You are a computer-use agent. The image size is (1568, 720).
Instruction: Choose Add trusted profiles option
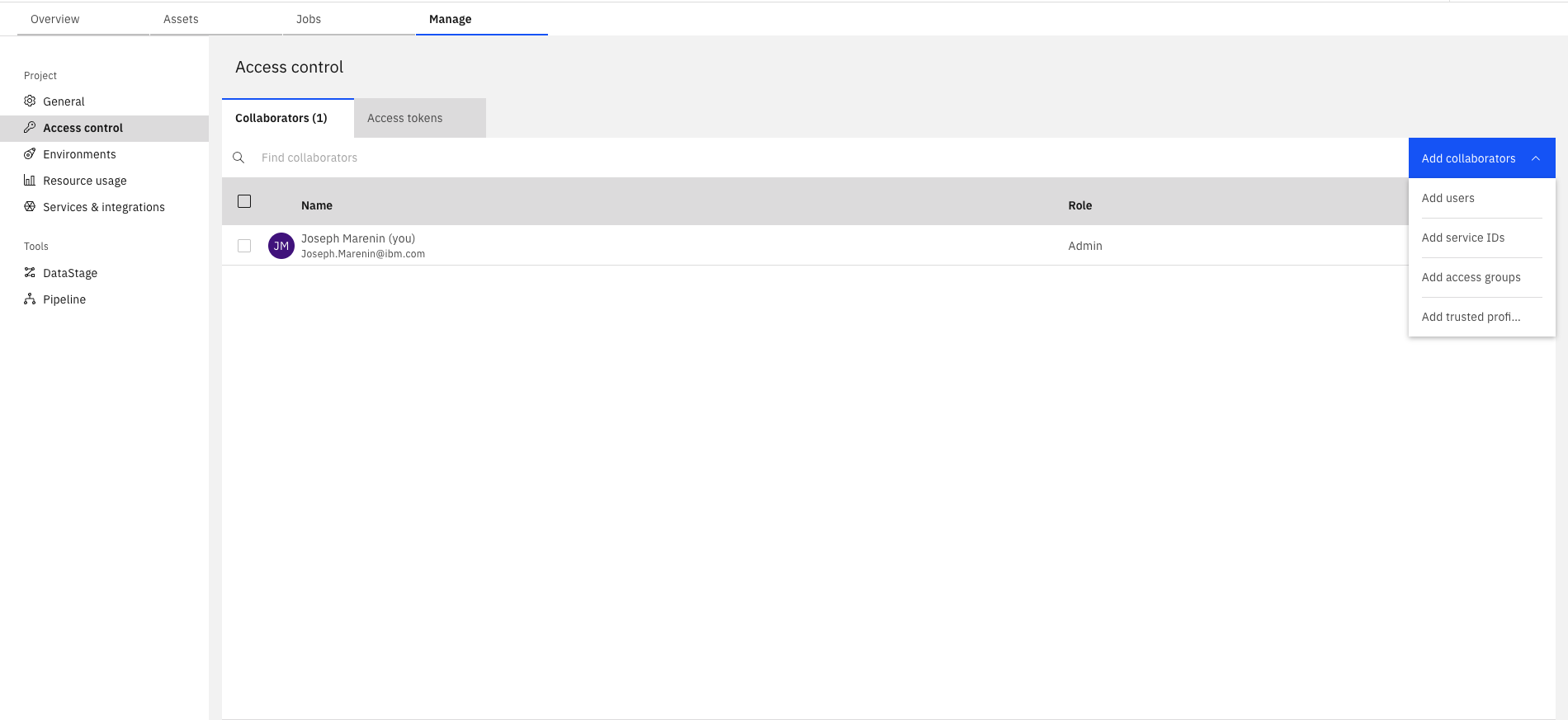click(x=1471, y=317)
